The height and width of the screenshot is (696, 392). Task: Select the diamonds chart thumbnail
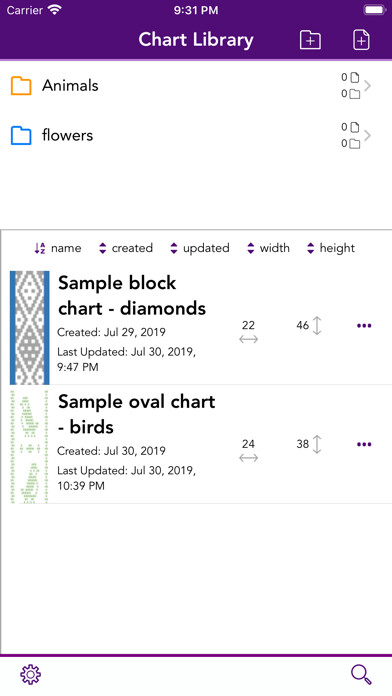pos(30,328)
